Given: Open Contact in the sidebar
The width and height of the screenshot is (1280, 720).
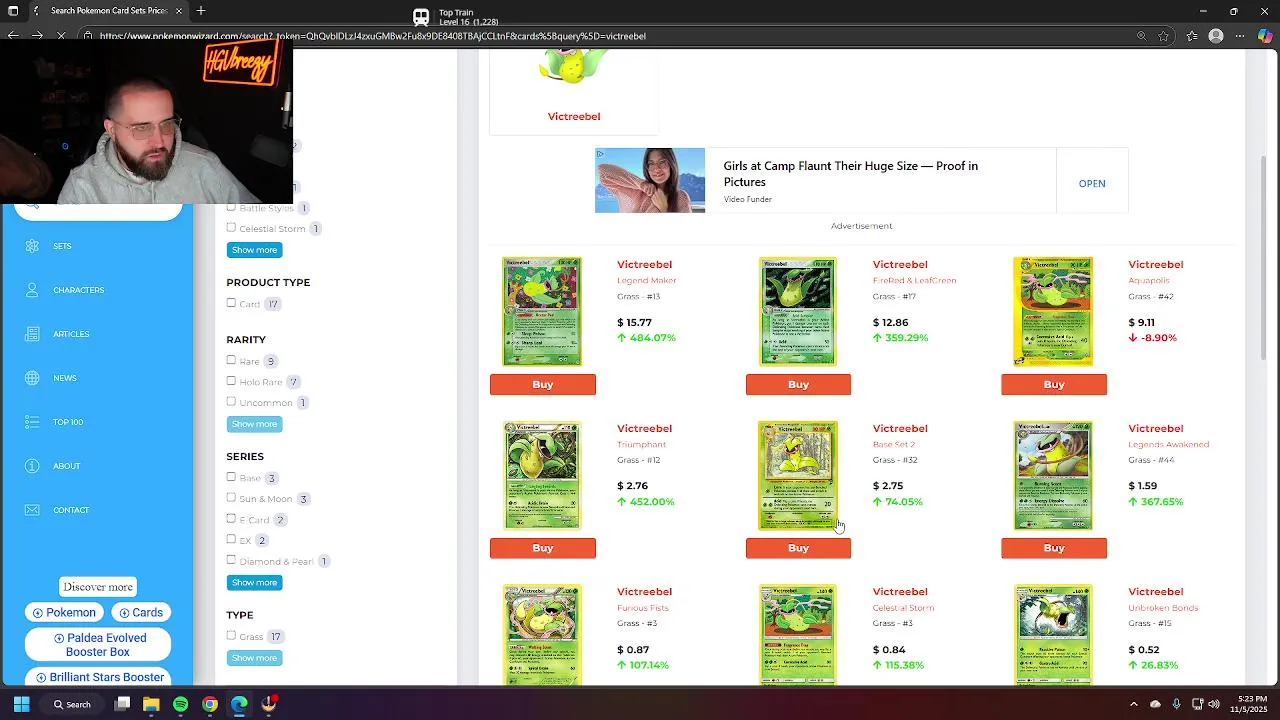Looking at the screenshot, I should pos(71,510).
